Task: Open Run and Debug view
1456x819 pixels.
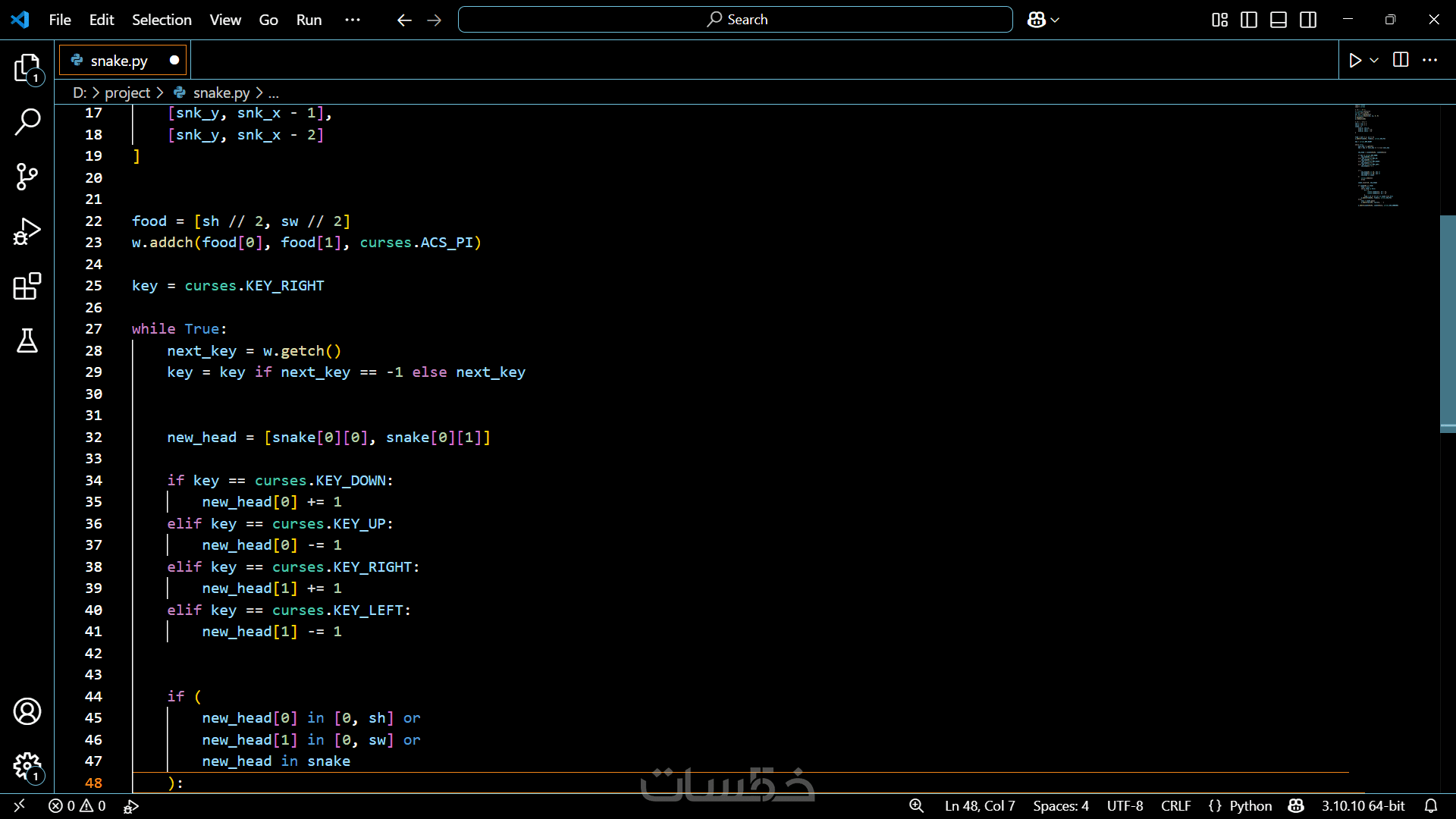Action: 27,231
